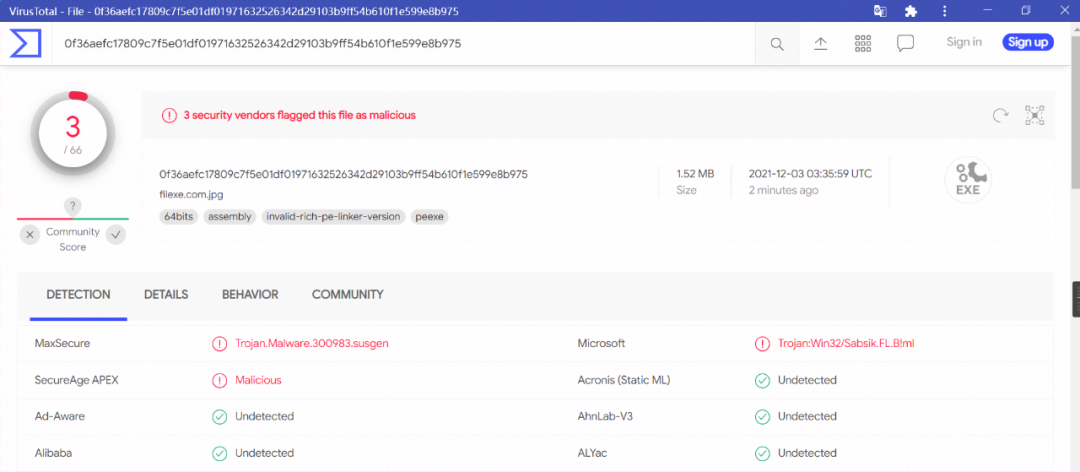Click the Acronis (Static ML) vendor name
Viewport: 1080px width, 472px height.
624,380
